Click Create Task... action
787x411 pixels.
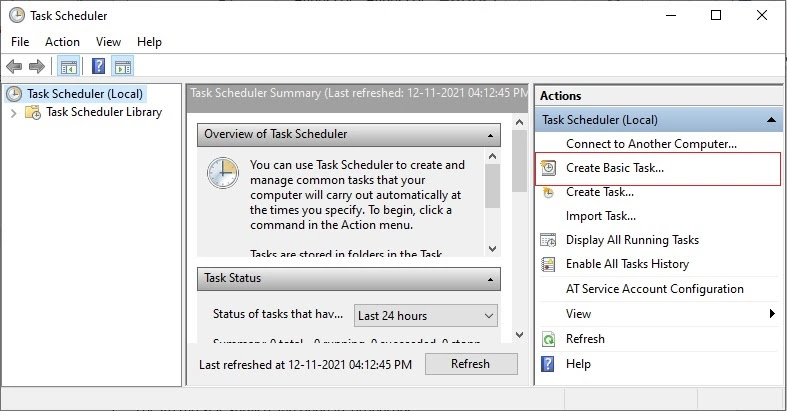pos(600,192)
